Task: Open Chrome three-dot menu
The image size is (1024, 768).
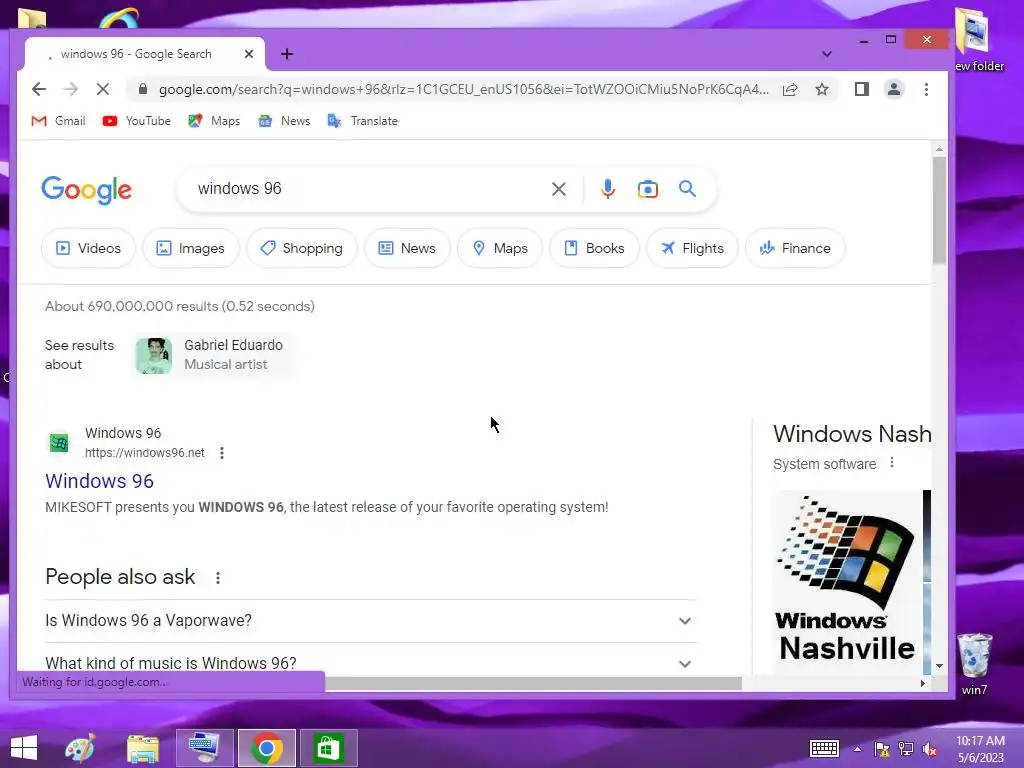Action: coord(926,89)
